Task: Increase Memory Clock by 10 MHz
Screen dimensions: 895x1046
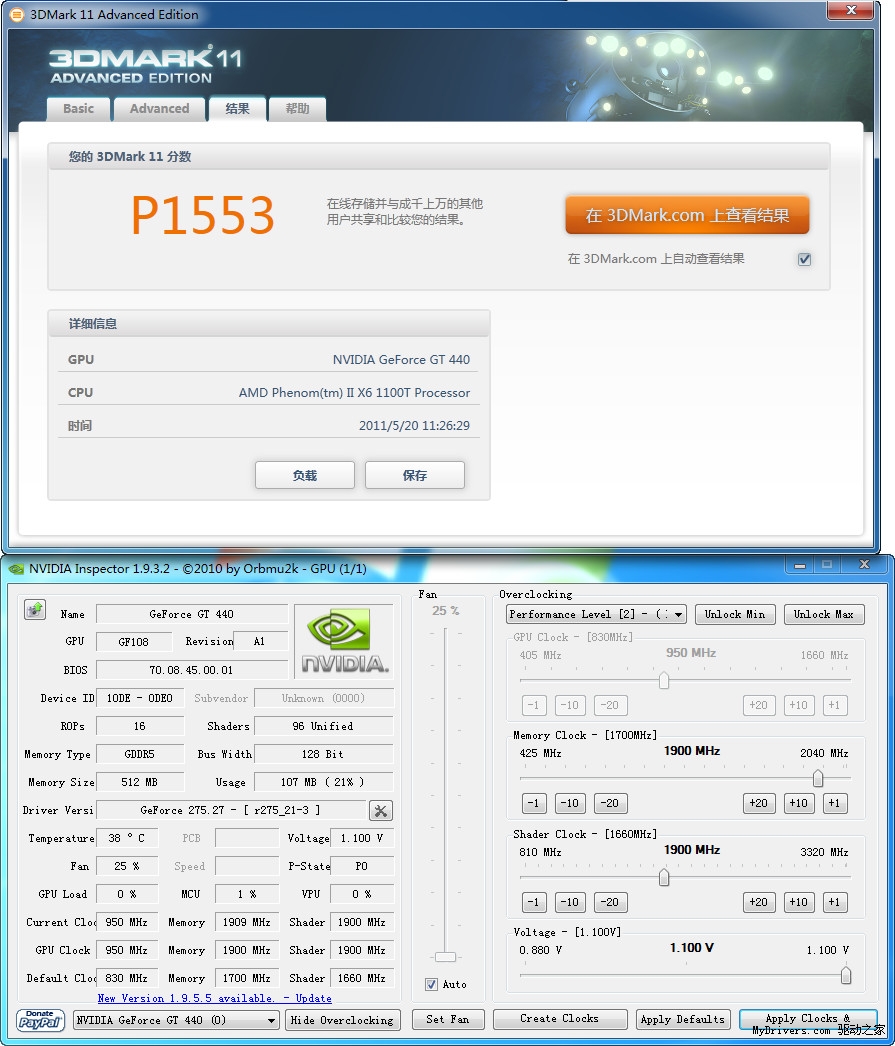Action: [799, 803]
